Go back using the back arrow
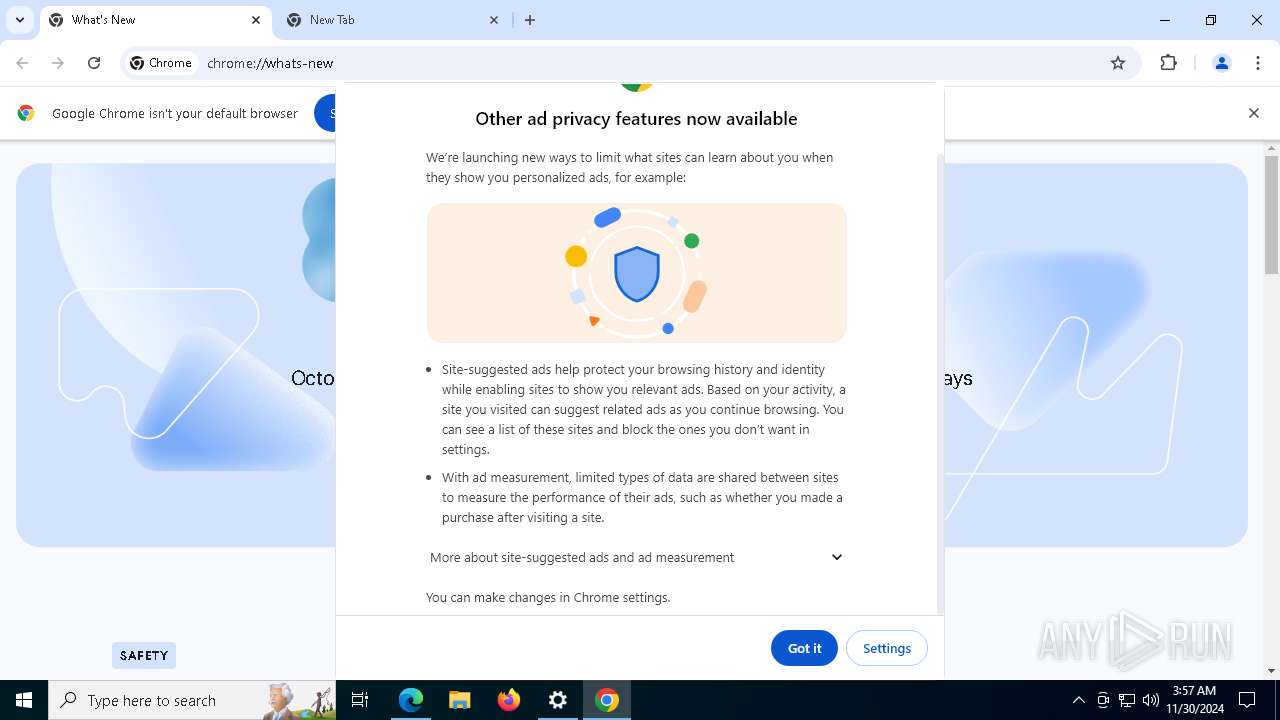This screenshot has height=720, width=1280. [x=22, y=63]
